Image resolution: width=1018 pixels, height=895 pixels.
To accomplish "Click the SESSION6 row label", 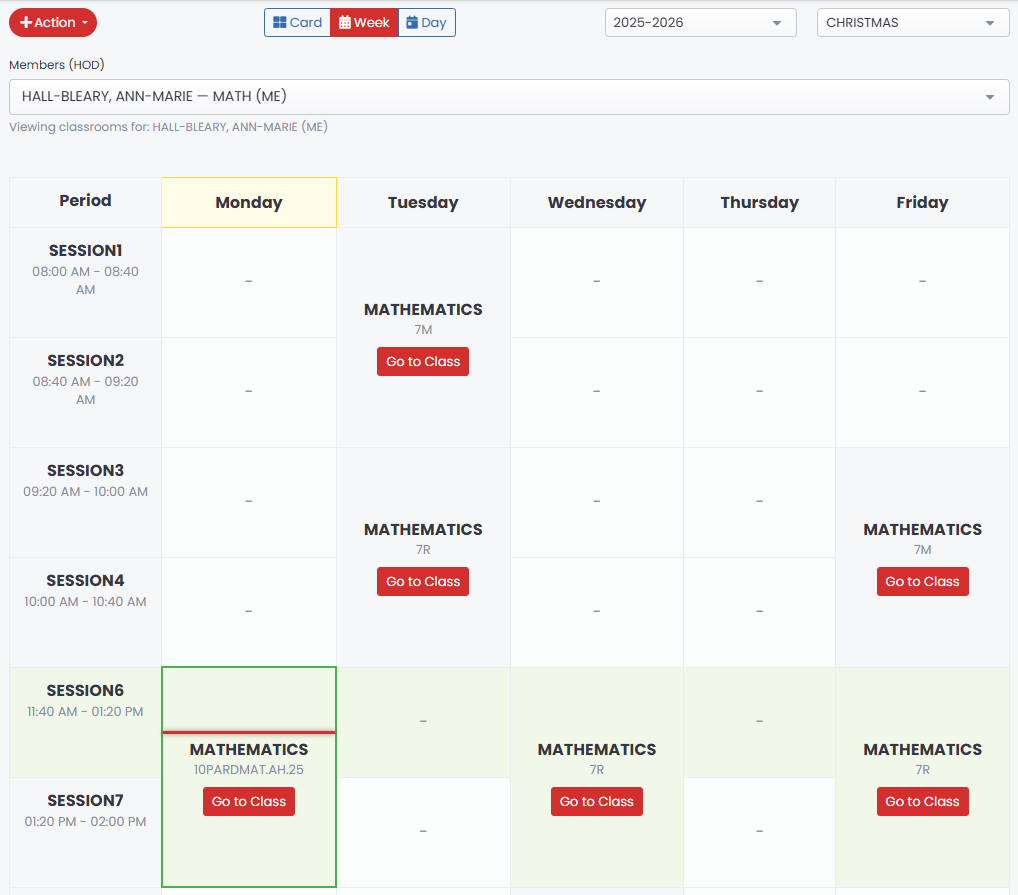I will pyautogui.click(x=85, y=691).
